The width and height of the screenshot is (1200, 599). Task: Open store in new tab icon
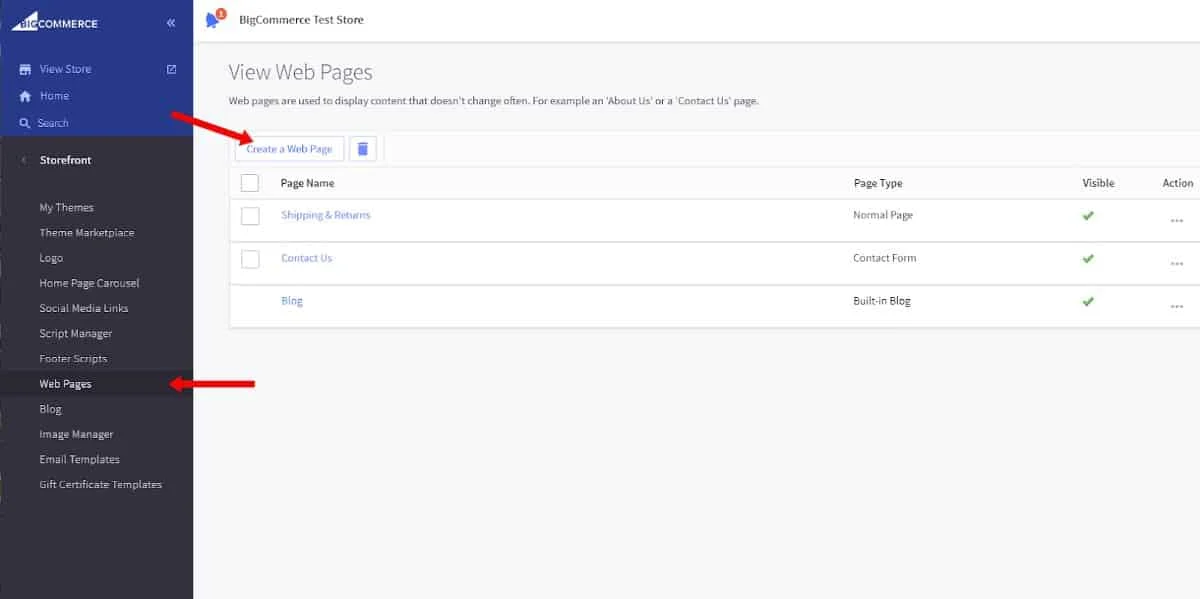click(x=171, y=69)
